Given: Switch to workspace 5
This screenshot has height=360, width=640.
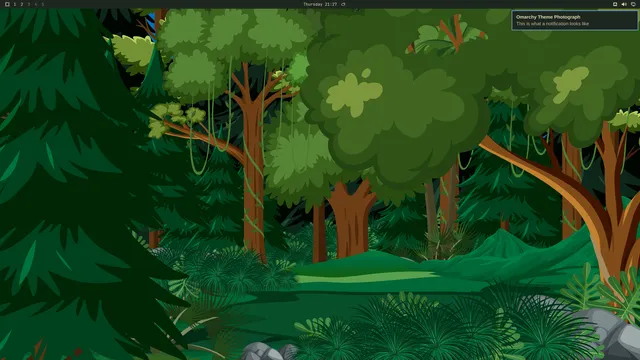Looking at the screenshot, I should (x=42, y=4).
